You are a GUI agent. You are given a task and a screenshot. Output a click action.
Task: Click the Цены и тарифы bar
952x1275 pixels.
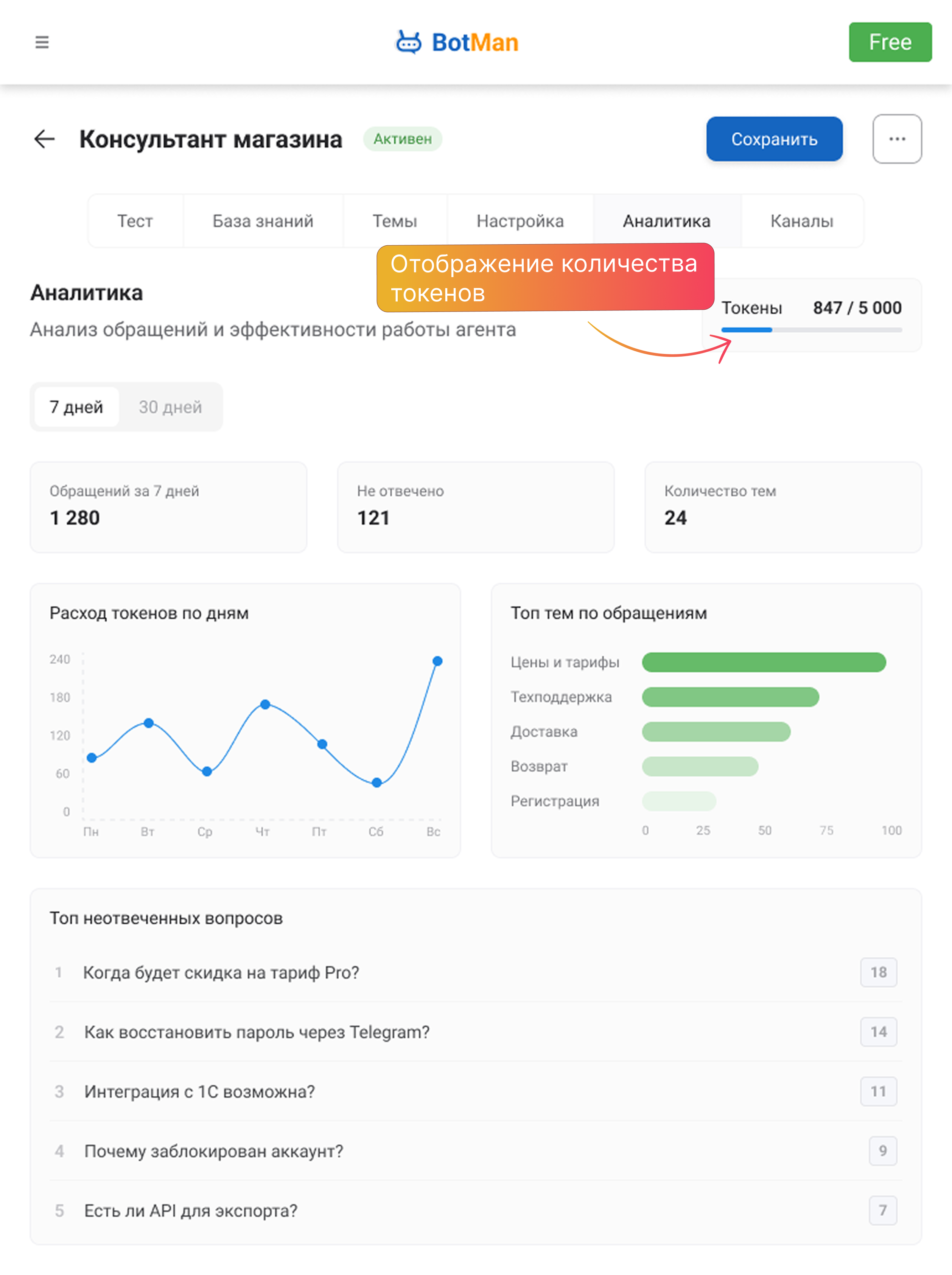click(764, 662)
